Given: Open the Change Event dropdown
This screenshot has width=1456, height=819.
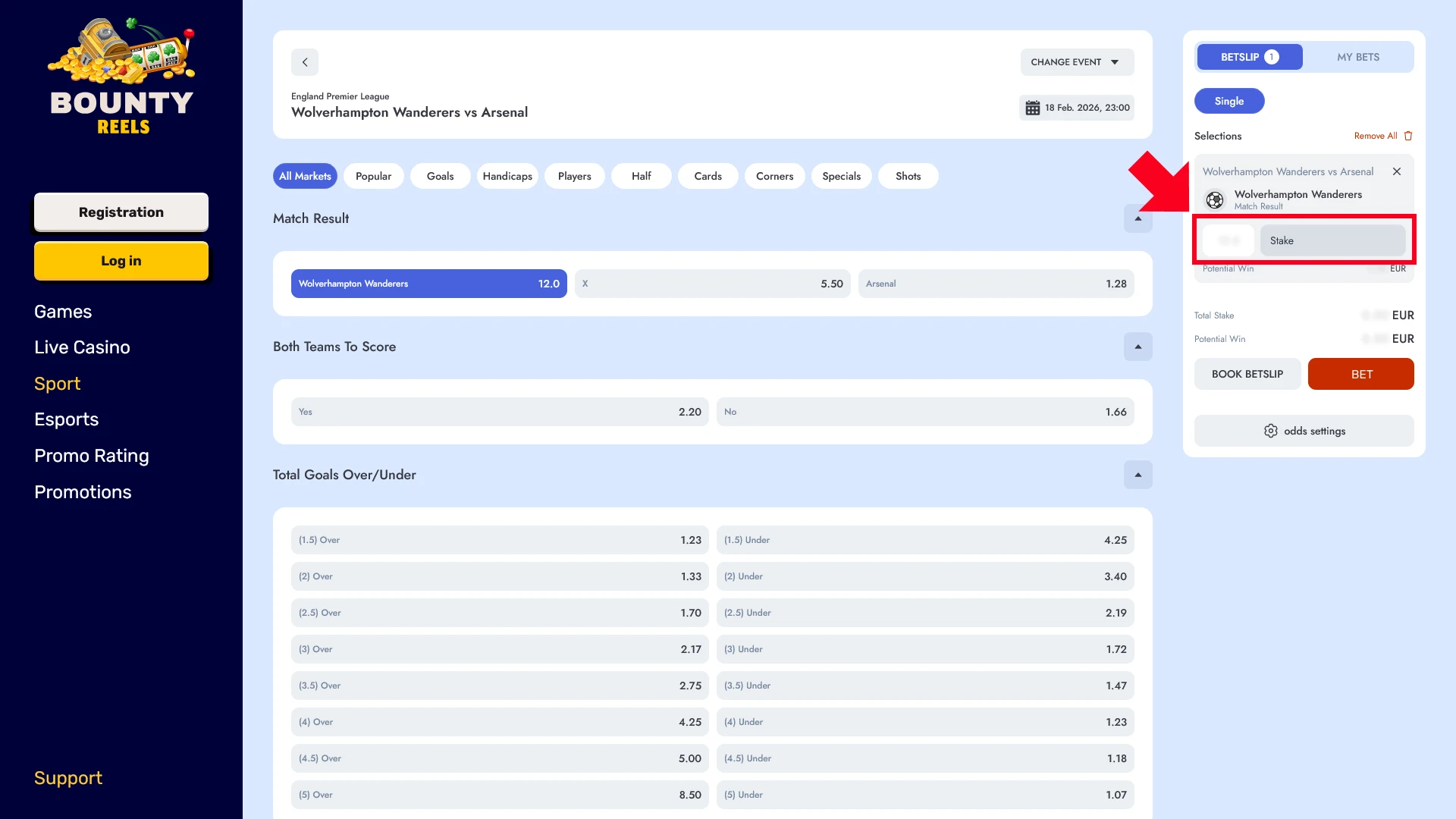Looking at the screenshot, I should tap(1076, 62).
